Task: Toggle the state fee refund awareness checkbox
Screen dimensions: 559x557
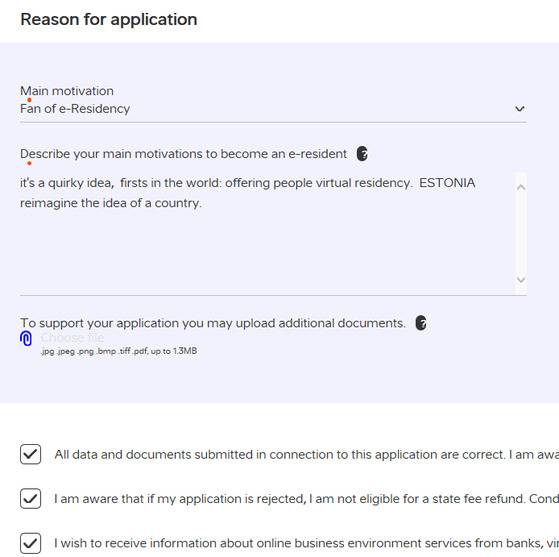Action: coord(31,499)
